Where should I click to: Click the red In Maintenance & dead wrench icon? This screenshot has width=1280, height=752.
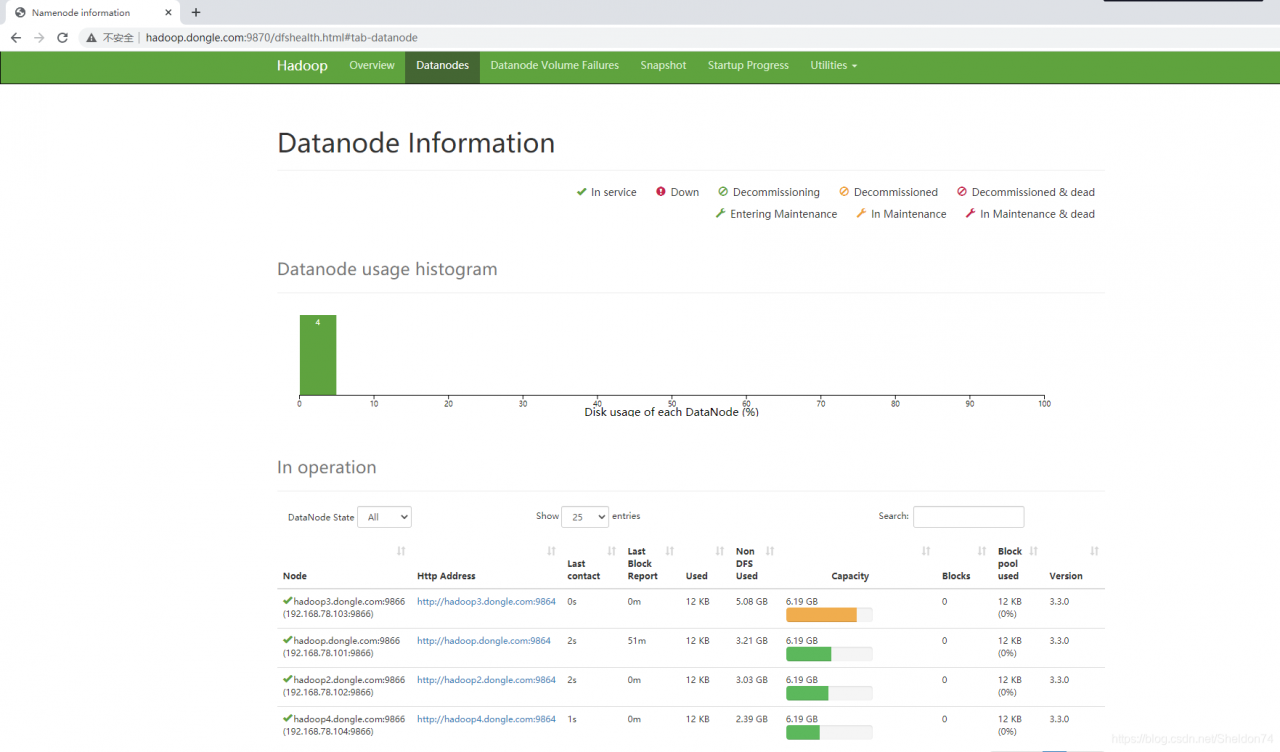970,213
